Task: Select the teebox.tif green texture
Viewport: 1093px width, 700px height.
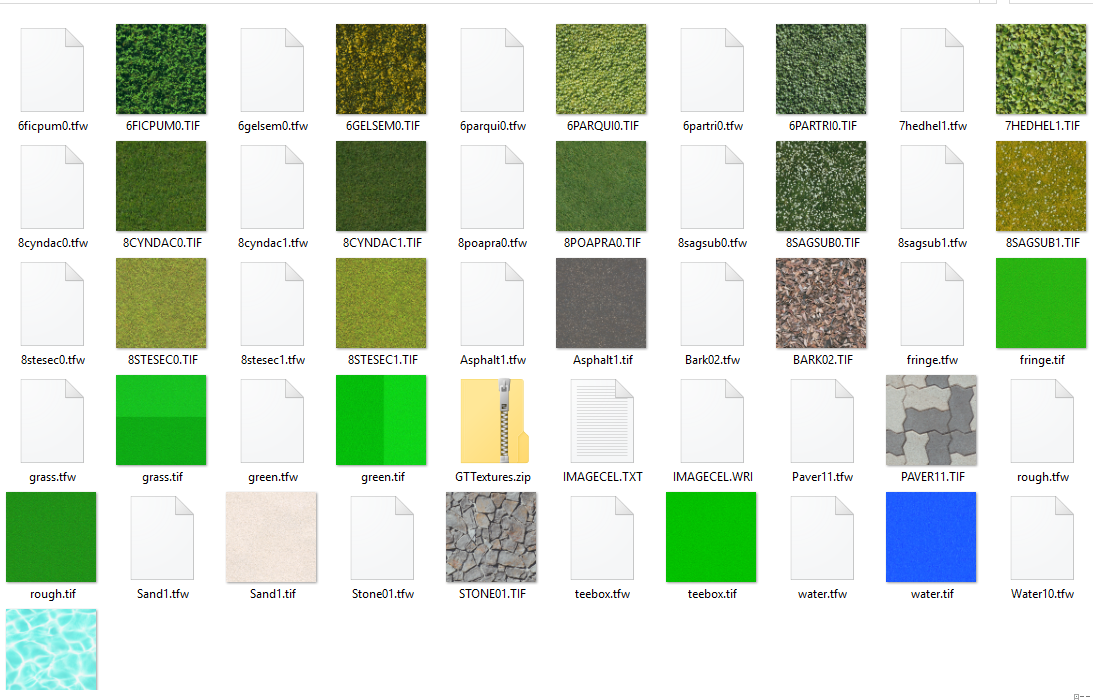Action: pos(711,537)
